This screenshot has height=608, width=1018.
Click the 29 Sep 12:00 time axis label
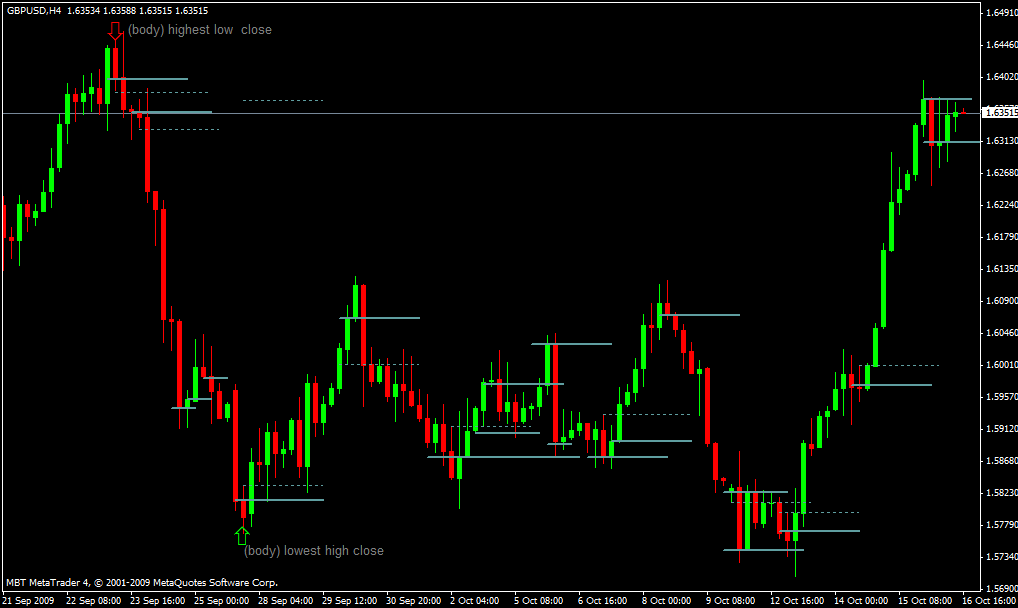[350, 601]
